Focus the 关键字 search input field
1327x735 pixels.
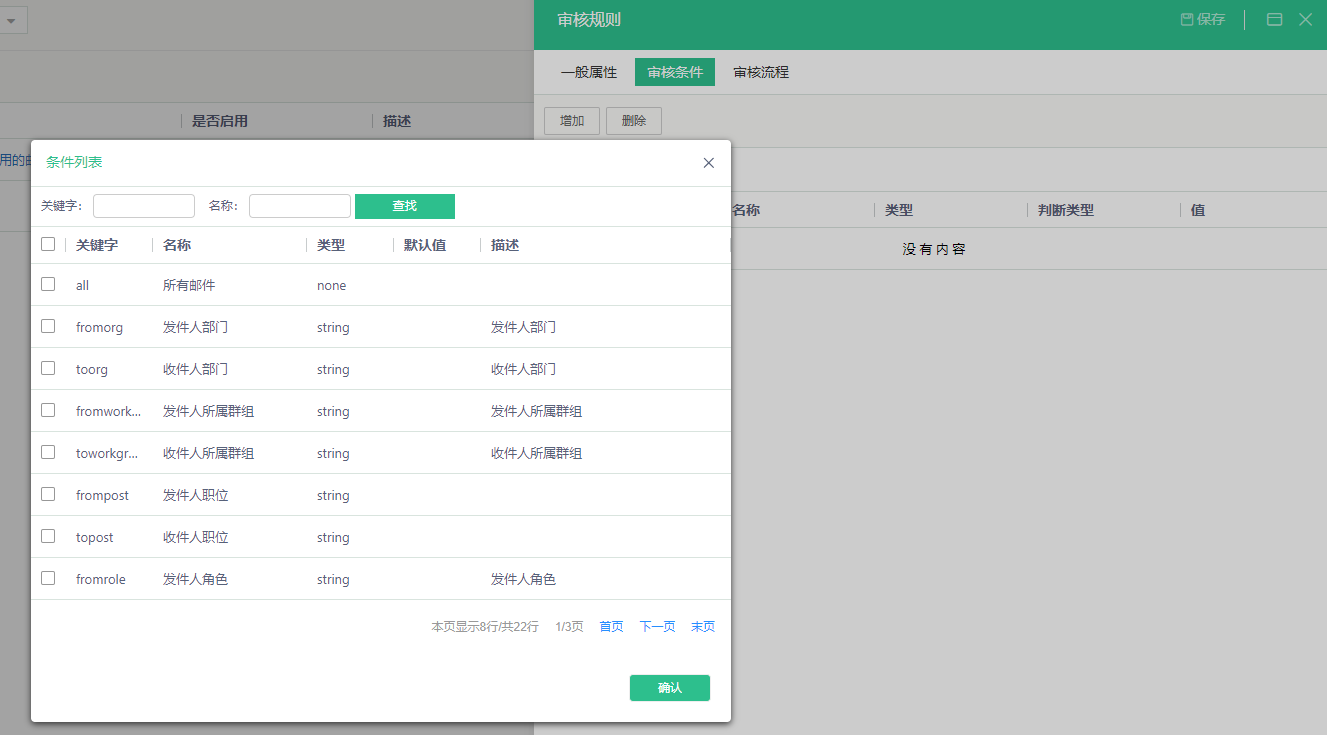point(144,206)
